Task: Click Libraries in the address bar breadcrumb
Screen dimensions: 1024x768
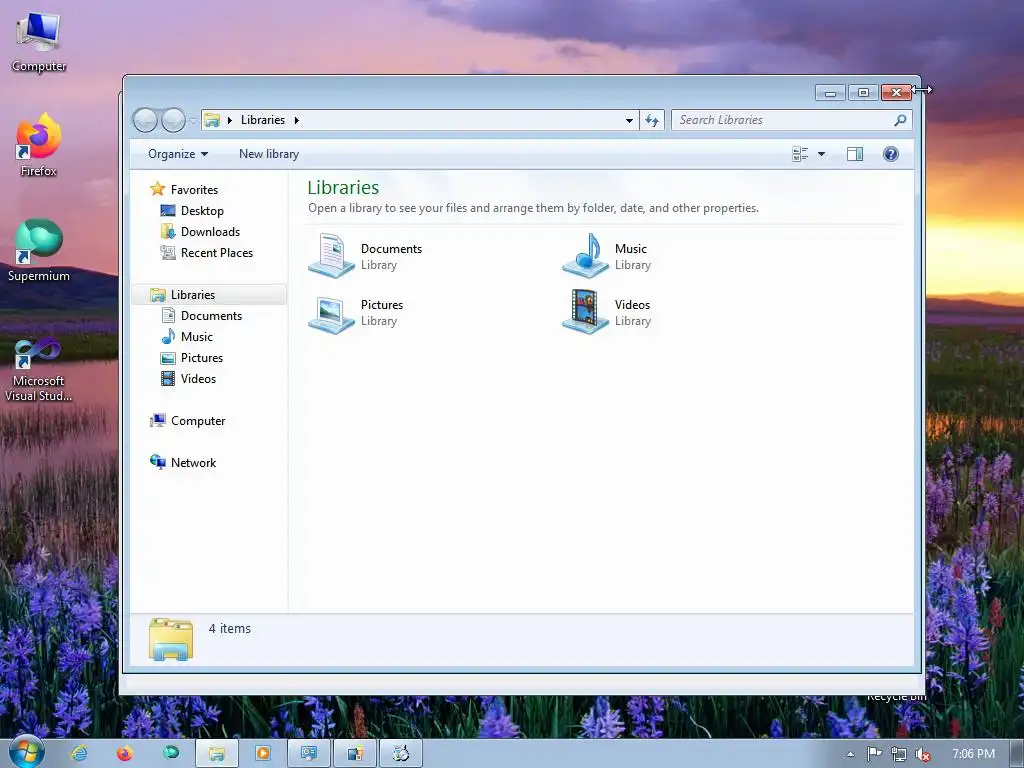Action: click(263, 120)
